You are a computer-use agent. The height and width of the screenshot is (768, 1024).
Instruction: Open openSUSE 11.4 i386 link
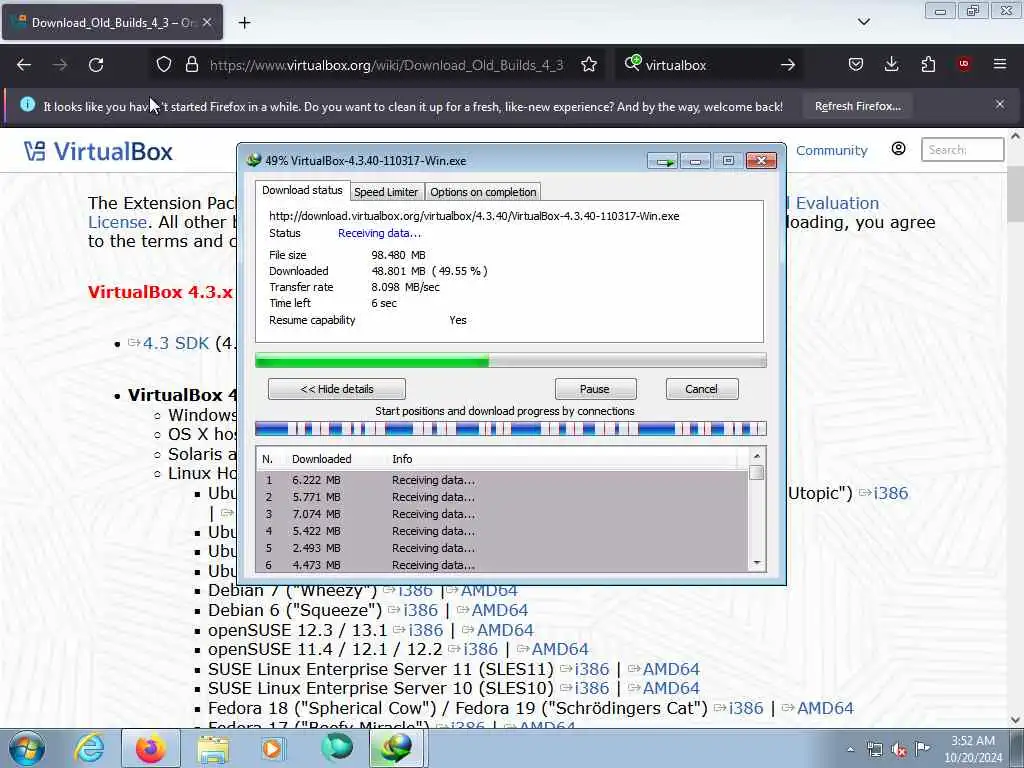pyautogui.click(x=480, y=650)
